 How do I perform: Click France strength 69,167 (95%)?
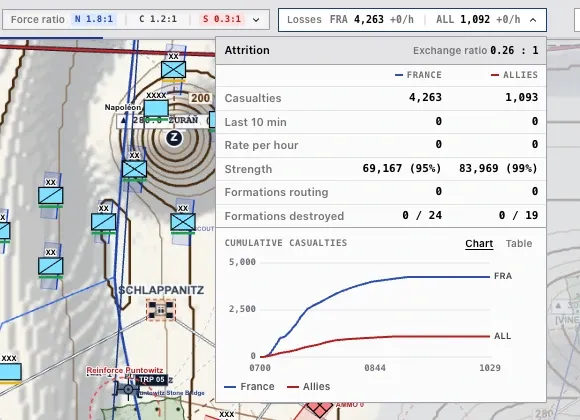point(402,168)
